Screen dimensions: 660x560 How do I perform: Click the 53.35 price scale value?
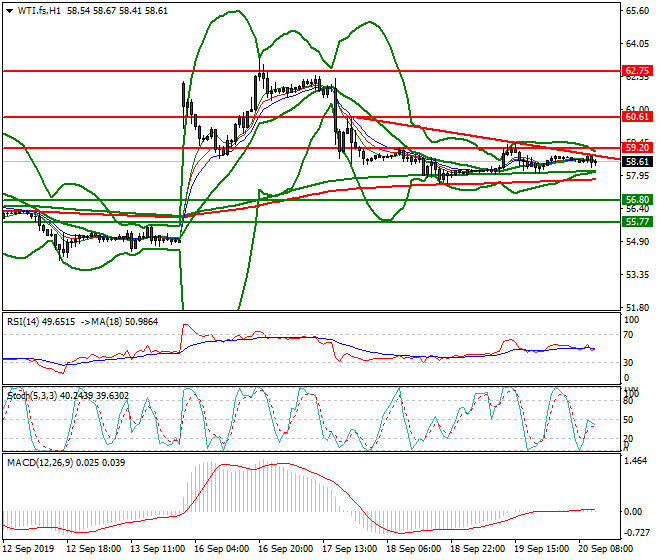[x=637, y=275]
